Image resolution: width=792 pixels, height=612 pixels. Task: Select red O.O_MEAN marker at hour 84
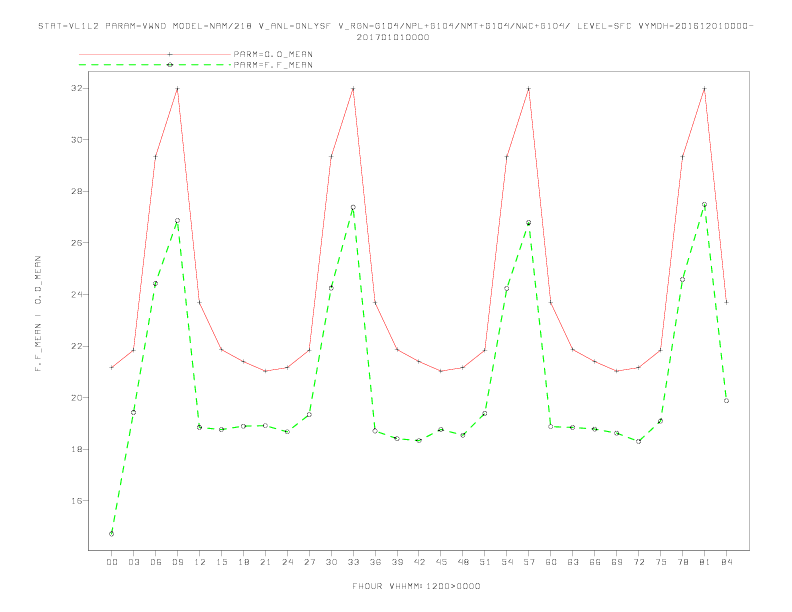tap(726, 302)
